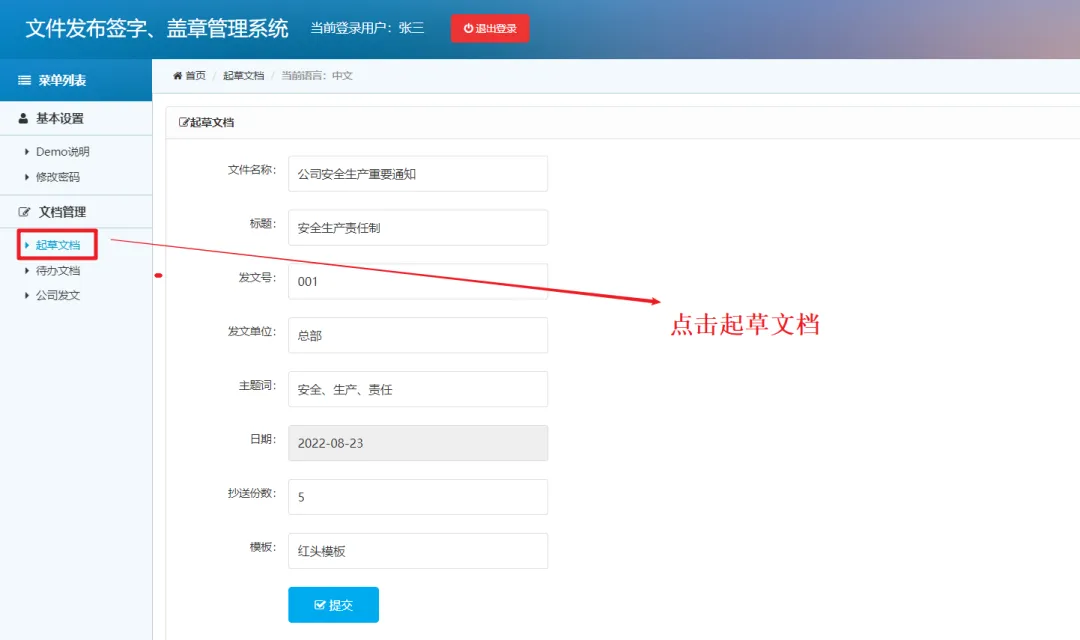This screenshot has height=640, width=1080.
Task: Expand the Demo说明 sidebar entry arrow
Action: click(x=27, y=151)
